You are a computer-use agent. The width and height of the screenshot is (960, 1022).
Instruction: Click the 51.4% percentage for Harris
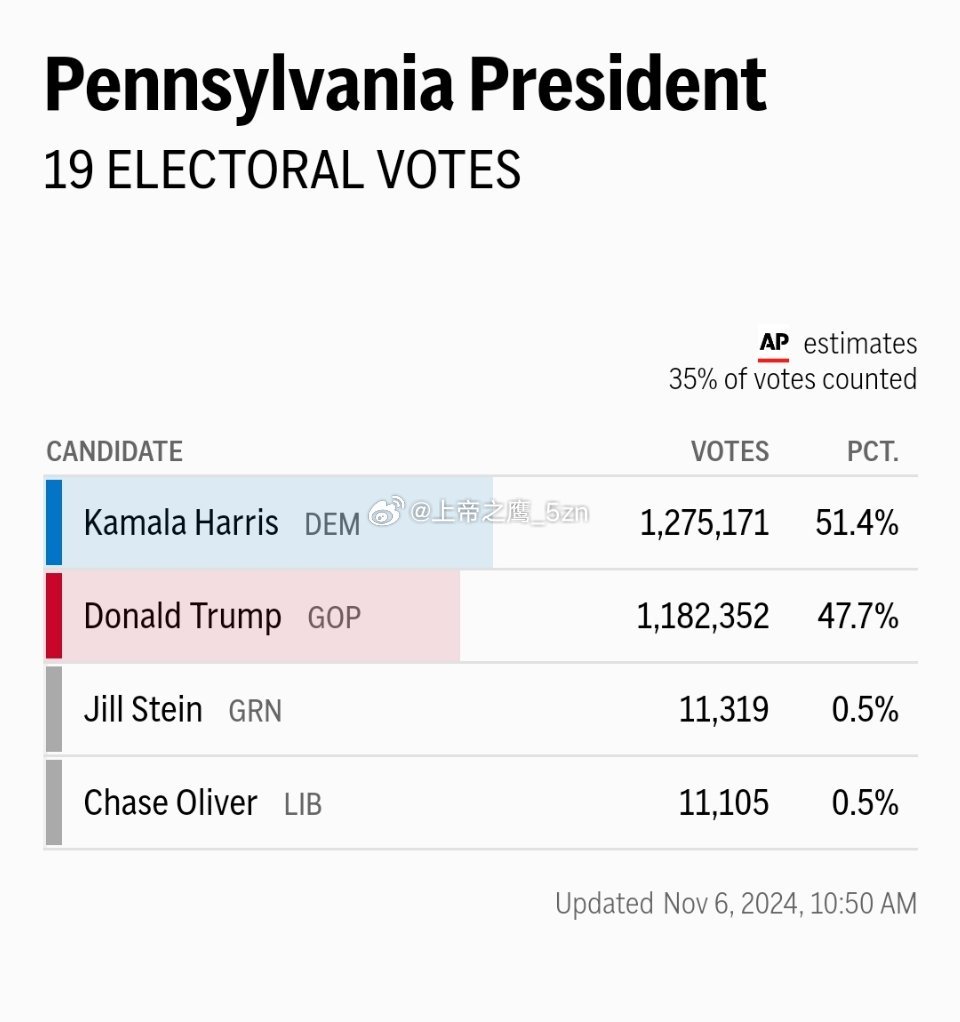point(857,523)
